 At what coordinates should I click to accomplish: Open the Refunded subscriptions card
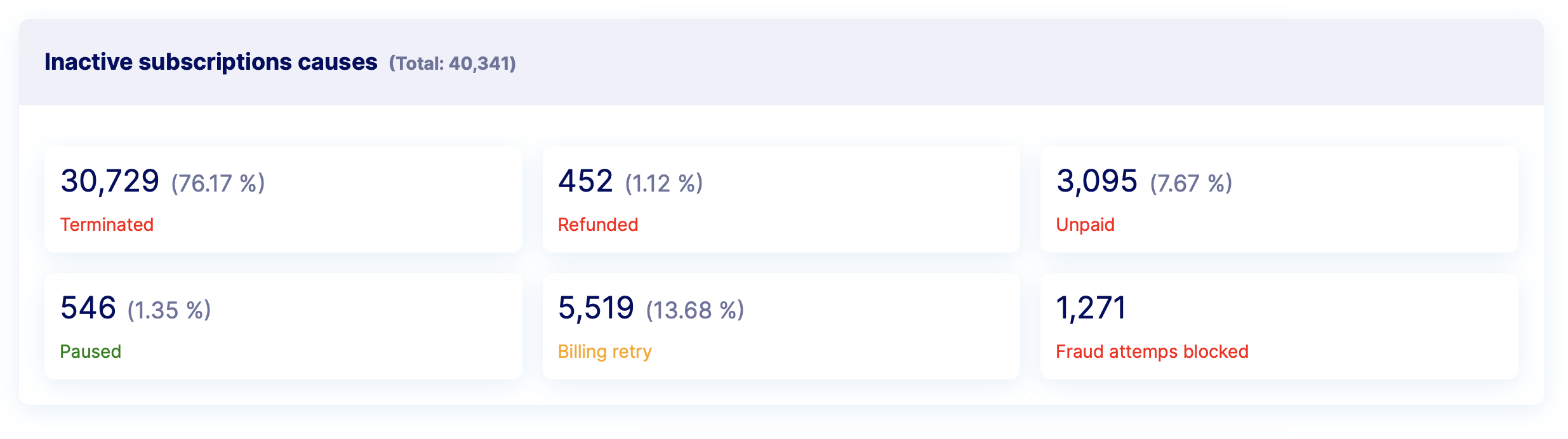pyautogui.click(x=781, y=199)
